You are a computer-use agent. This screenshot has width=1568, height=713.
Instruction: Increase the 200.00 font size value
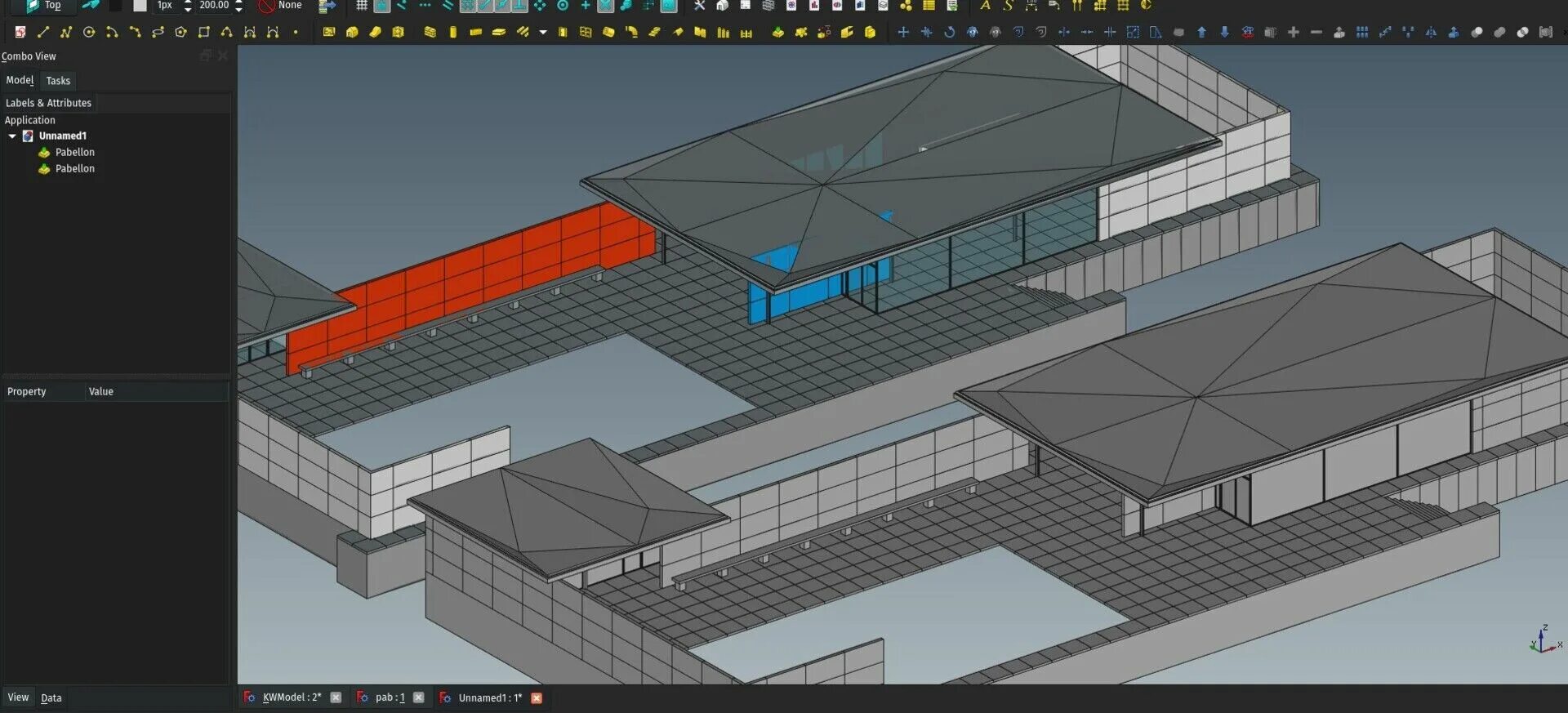point(238,2)
